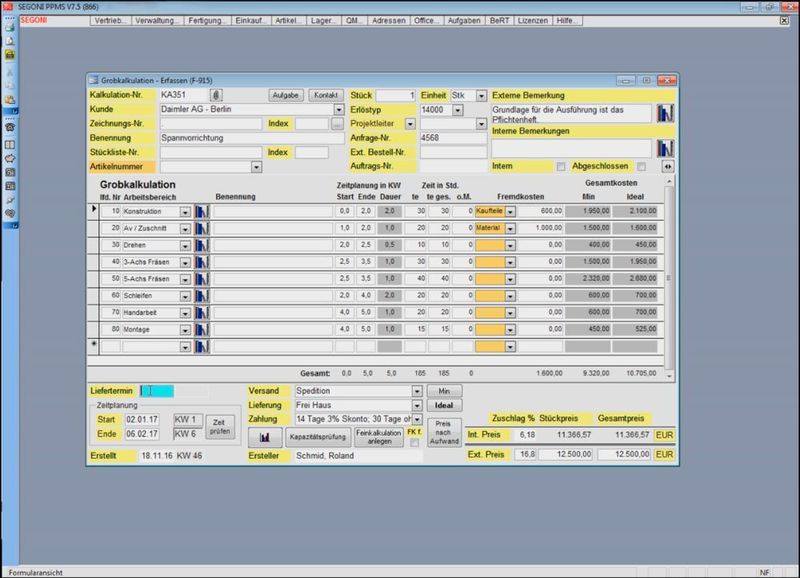Image resolution: width=800 pixels, height=578 pixels.
Task: Click the yellow printer icon in the left sidebar
Action: 10,55
